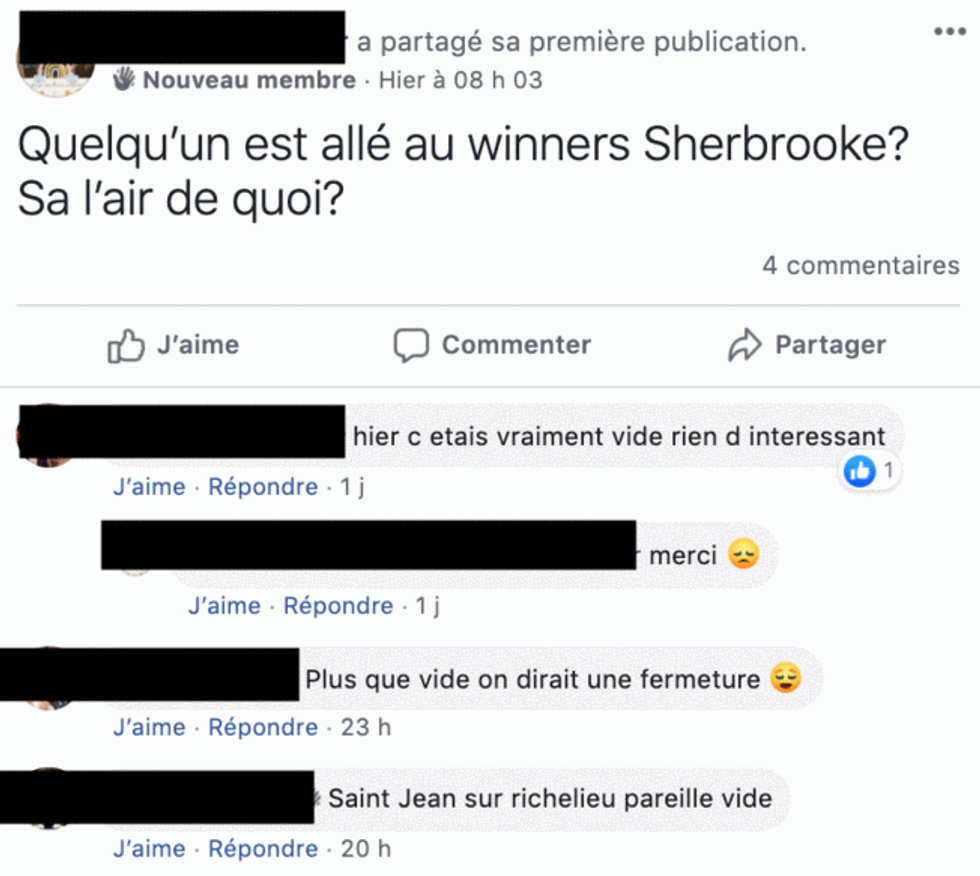Image resolution: width=980 pixels, height=876 pixels.
Task: Click the Partager arrow icon
Action: [744, 345]
